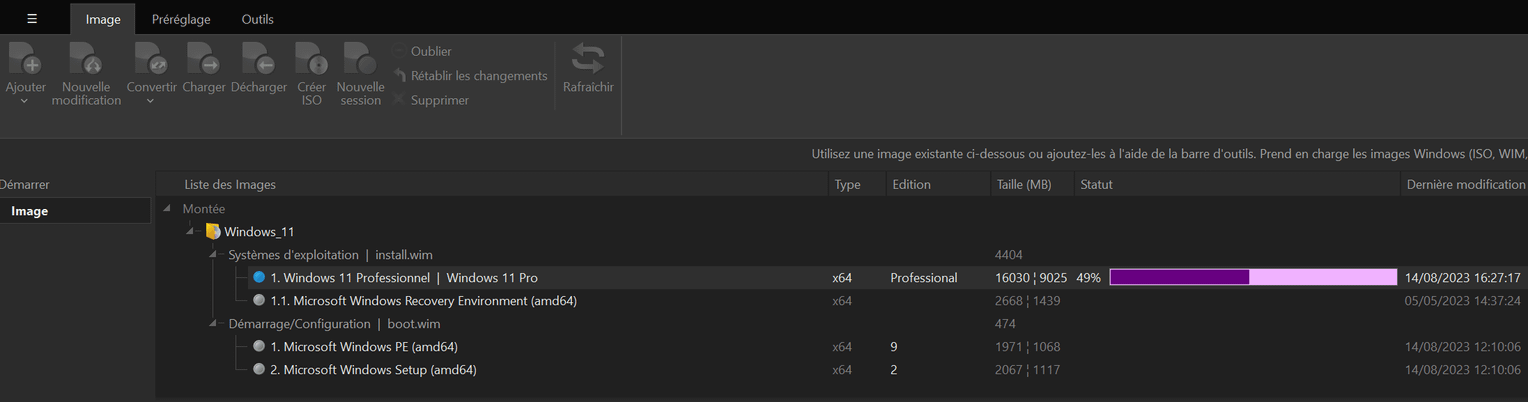This screenshot has width=1528, height=402.
Task: Select Image in the left sidebar
Action: 30,211
